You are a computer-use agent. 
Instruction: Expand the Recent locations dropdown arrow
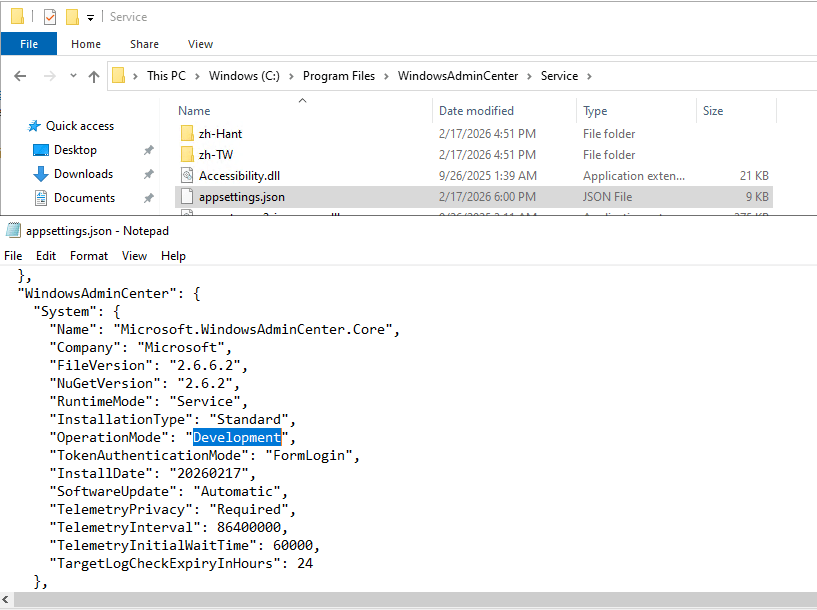73,76
